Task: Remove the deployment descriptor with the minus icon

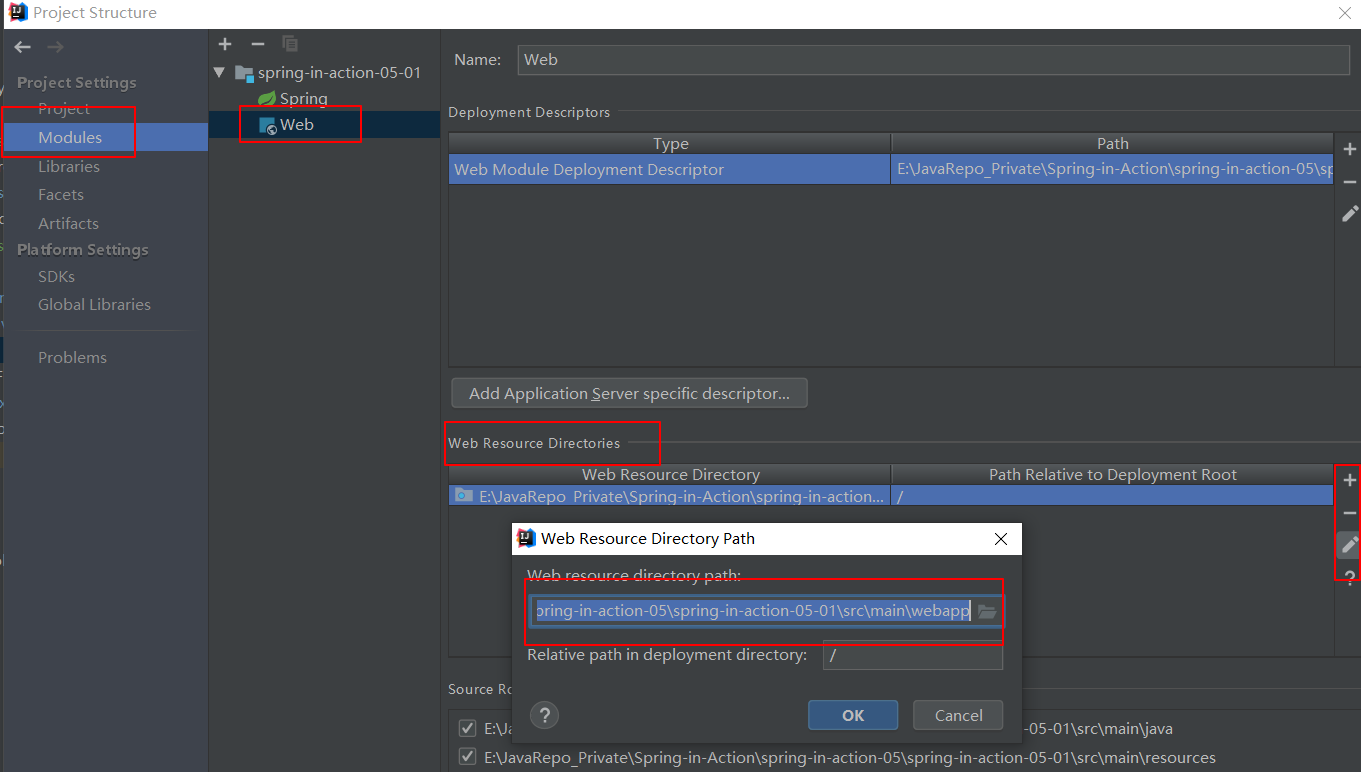Action: coord(1350,181)
